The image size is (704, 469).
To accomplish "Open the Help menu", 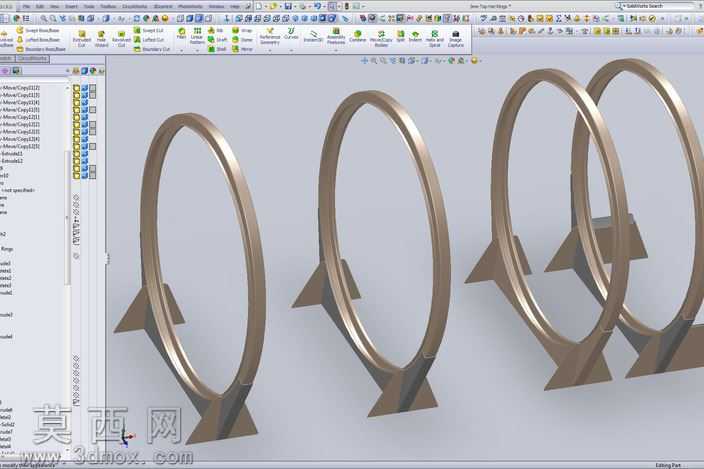I will coord(234,7).
